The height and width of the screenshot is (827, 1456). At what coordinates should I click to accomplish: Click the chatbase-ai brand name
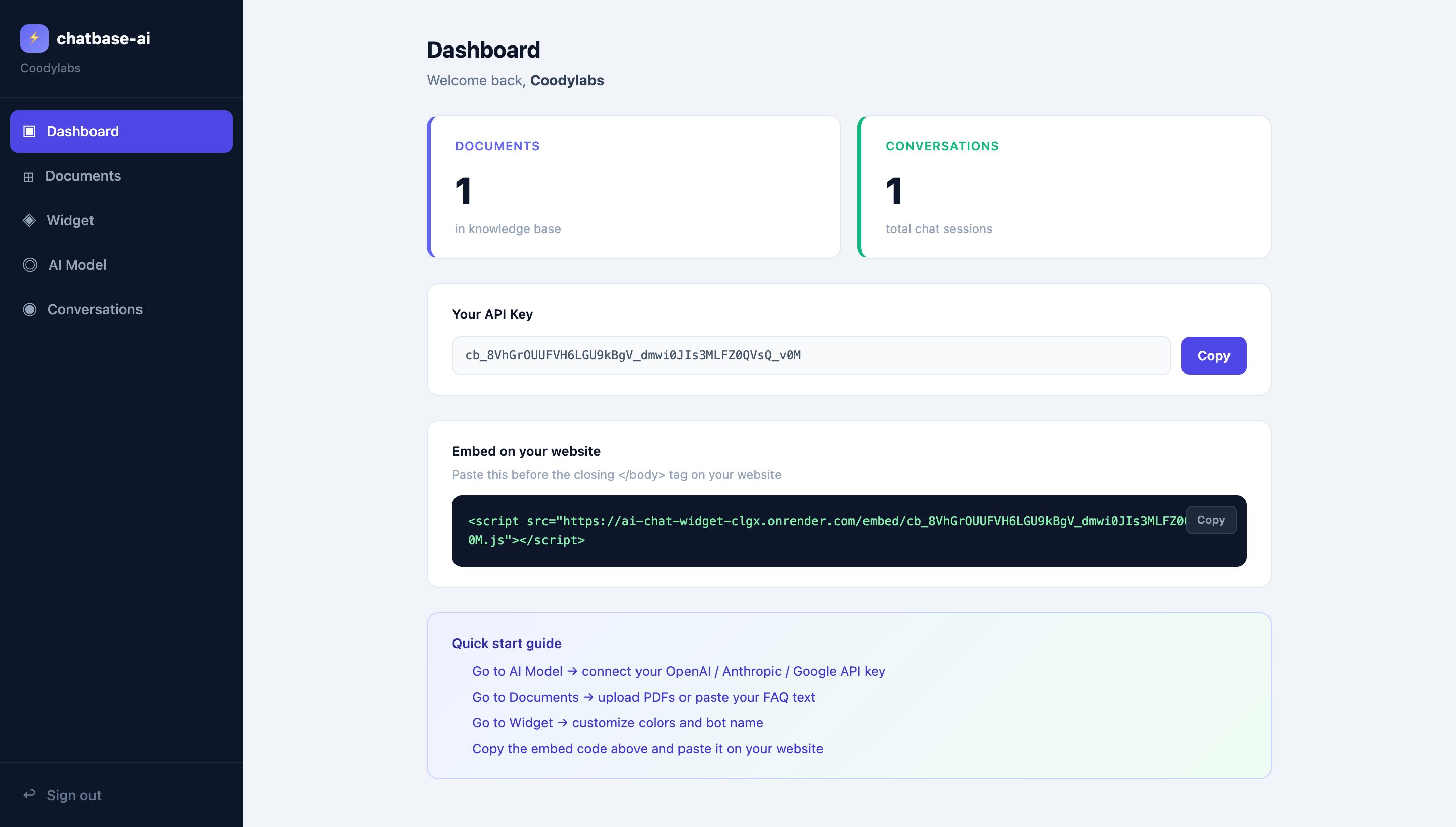pyautogui.click(x=103, y=38)
